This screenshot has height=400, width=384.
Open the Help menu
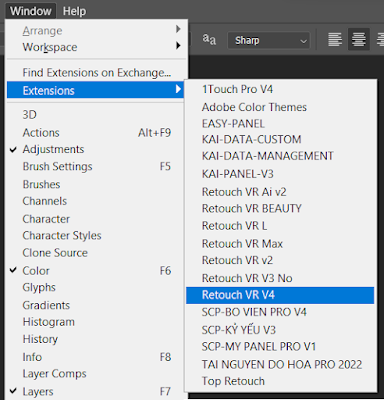pos(75,11)
